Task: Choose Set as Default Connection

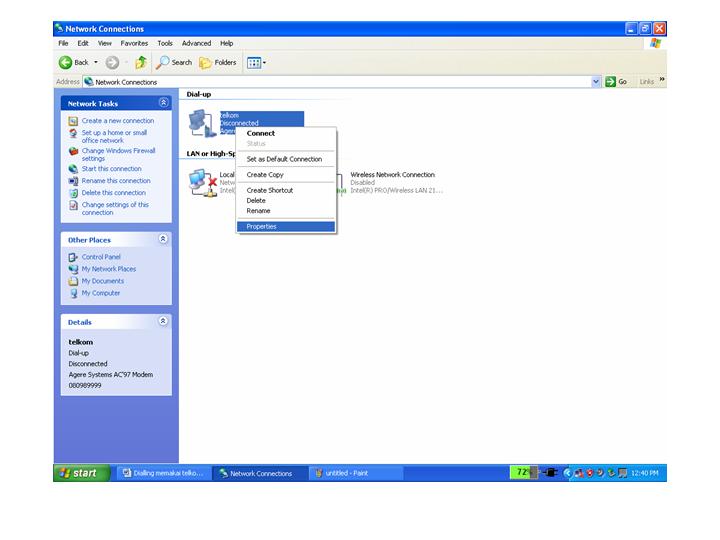Action: point(286,159)
